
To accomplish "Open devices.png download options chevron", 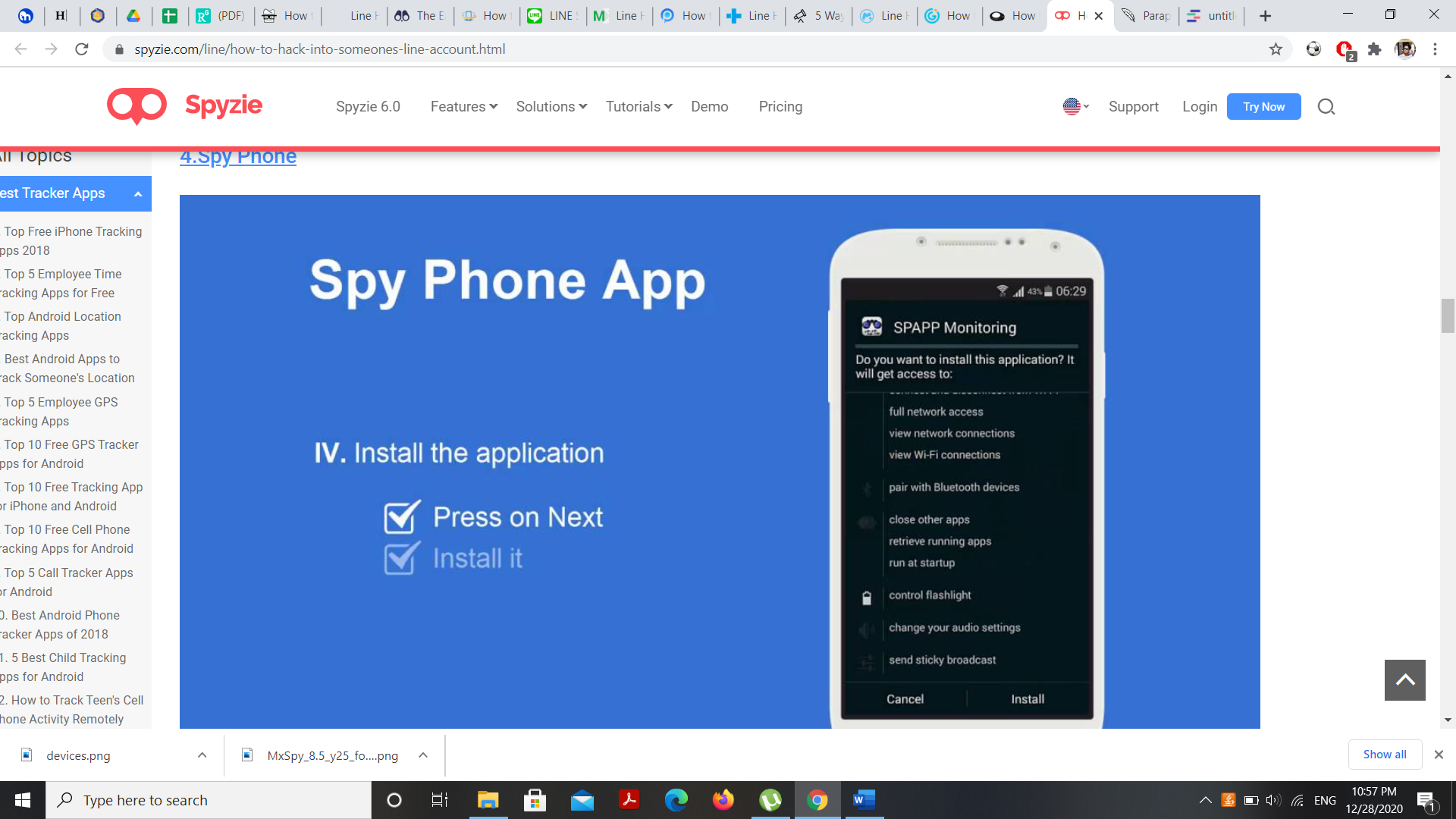I will coord(202,755).
